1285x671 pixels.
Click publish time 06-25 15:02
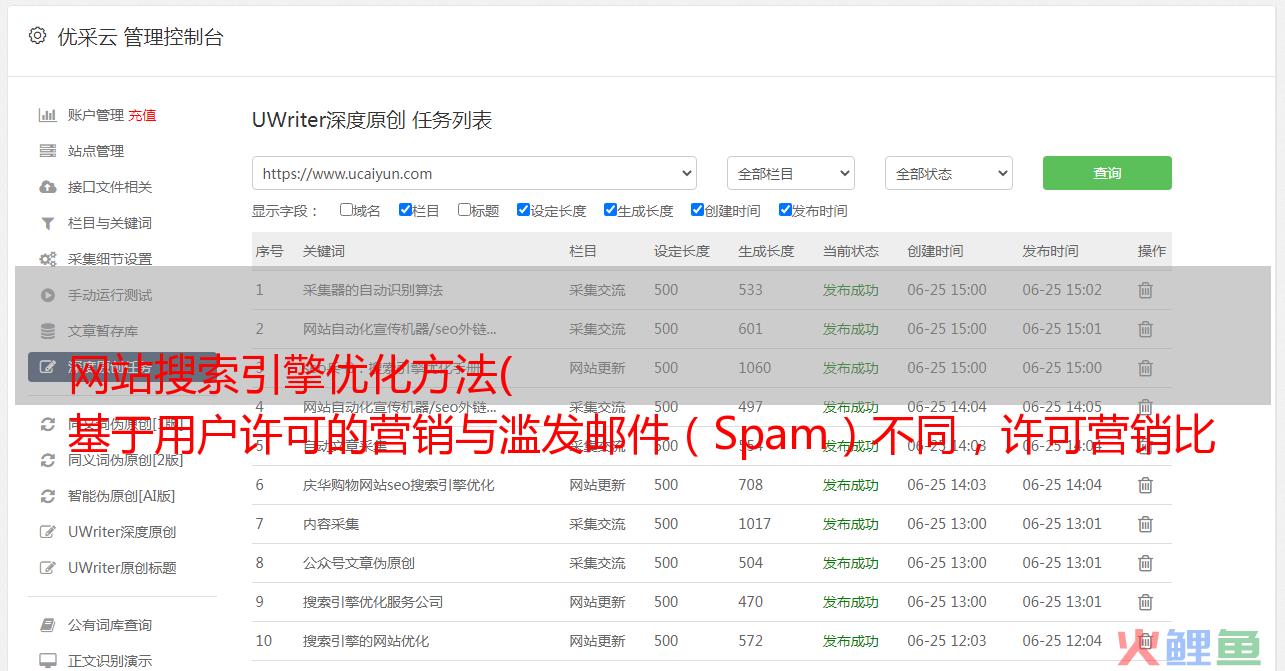(1062, 290)
